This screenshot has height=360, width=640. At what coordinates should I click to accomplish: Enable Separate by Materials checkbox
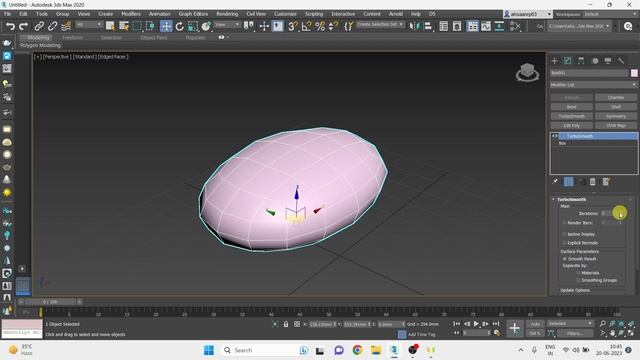click(578, 273)
